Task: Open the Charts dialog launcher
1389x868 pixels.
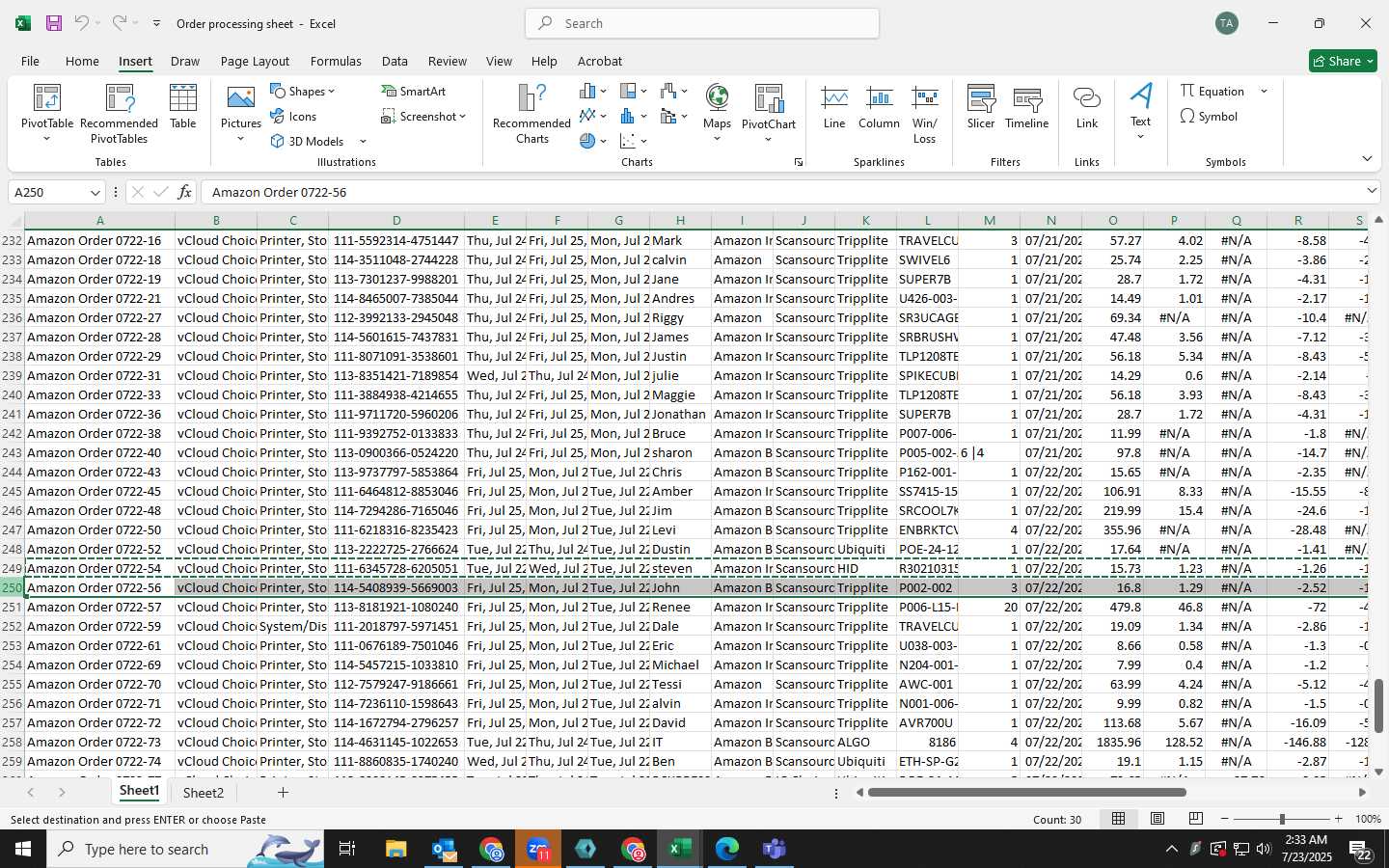Action: coord(799,162)
